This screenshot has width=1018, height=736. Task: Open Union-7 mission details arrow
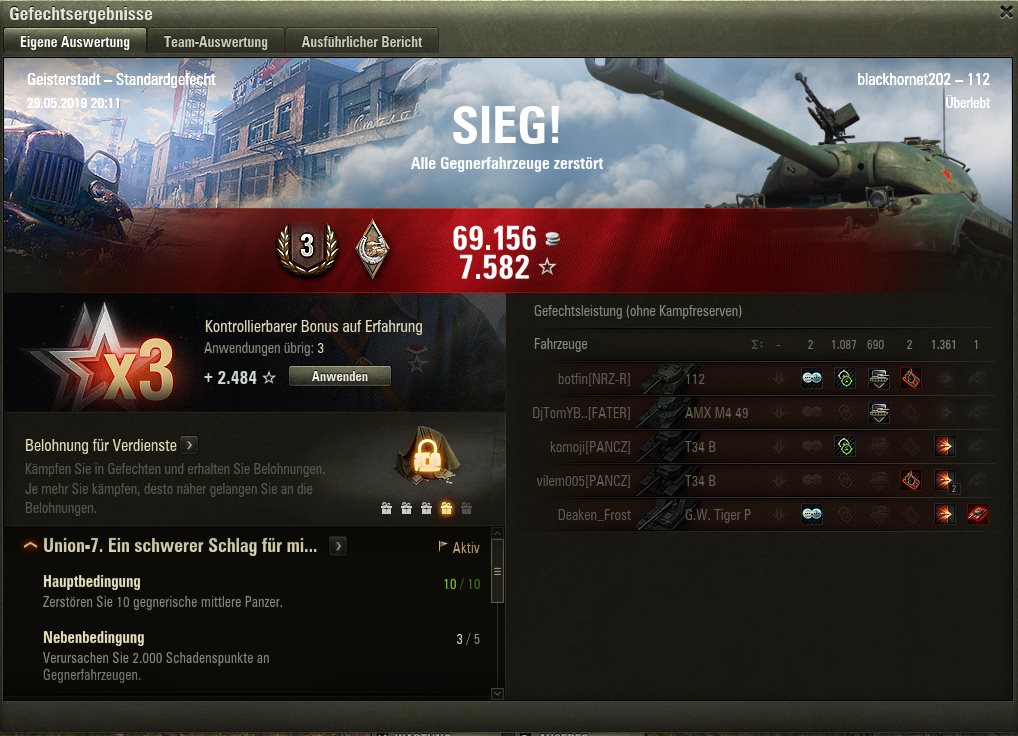point(337,546)
